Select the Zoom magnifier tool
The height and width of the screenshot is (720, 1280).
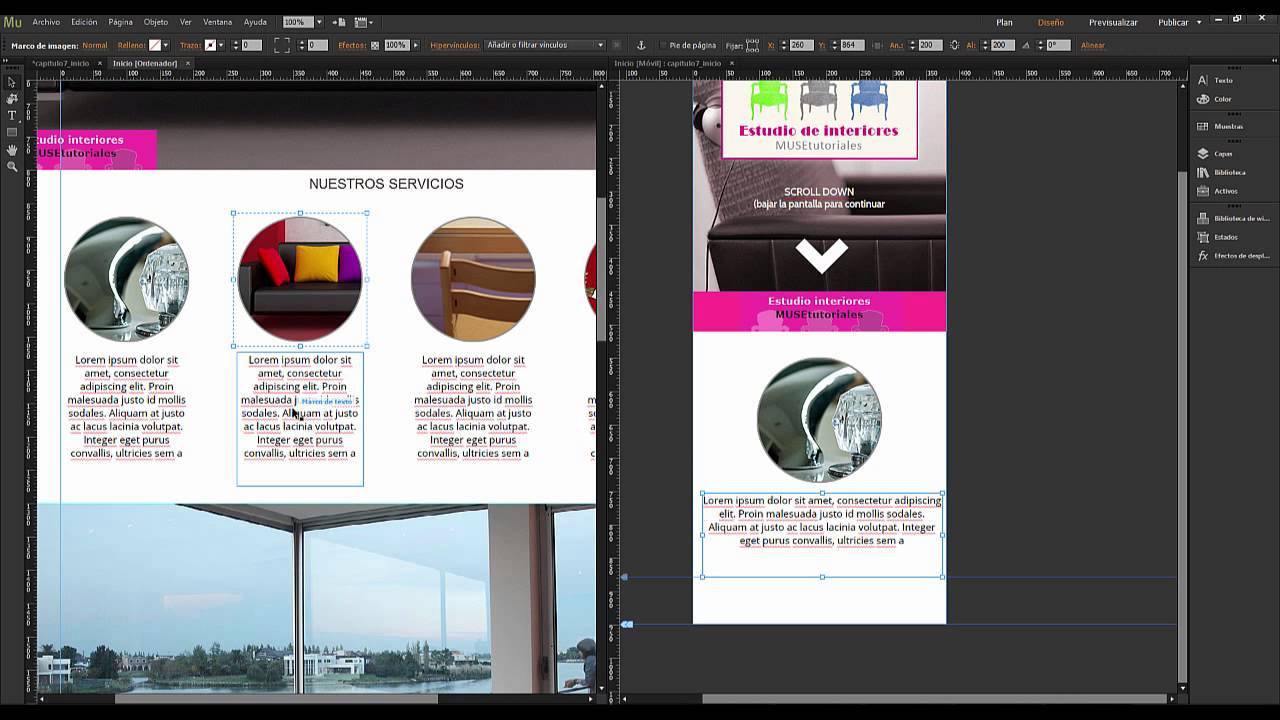pos(12,167)
